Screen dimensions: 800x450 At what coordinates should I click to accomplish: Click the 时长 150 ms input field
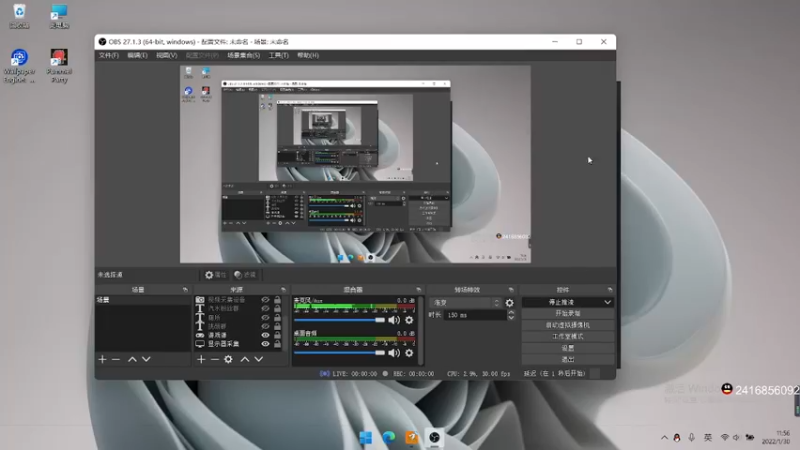pos(474,315)
